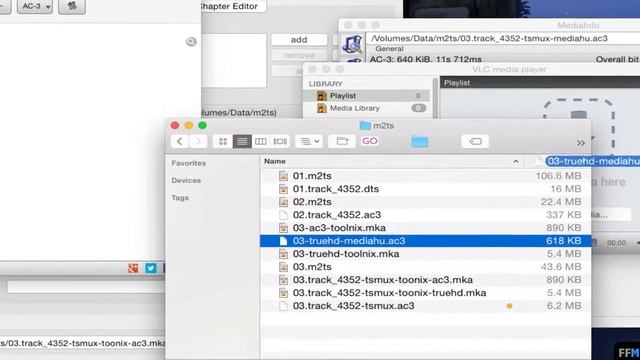
Task: Click the Google Plus share icon
Action: [133, 268]
